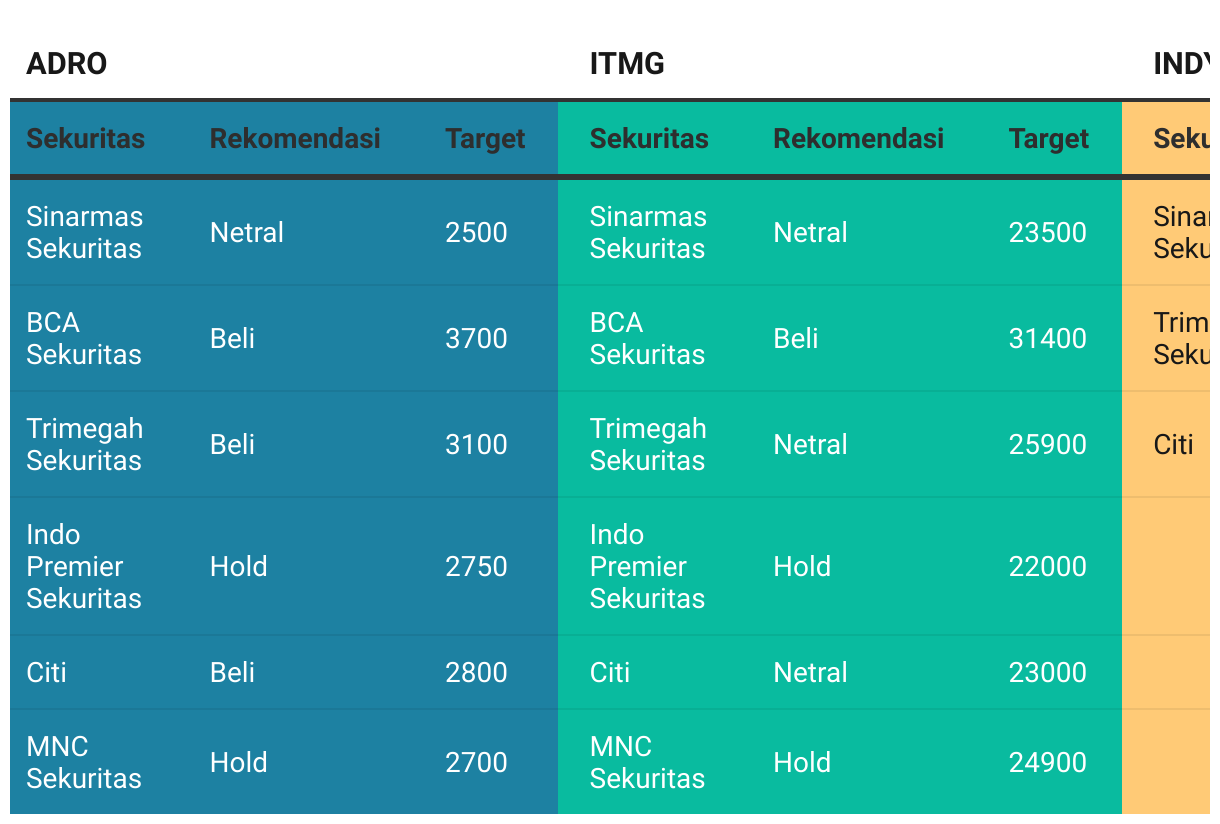
Task: Click the ADRO table heading
Action: [66, 64]
